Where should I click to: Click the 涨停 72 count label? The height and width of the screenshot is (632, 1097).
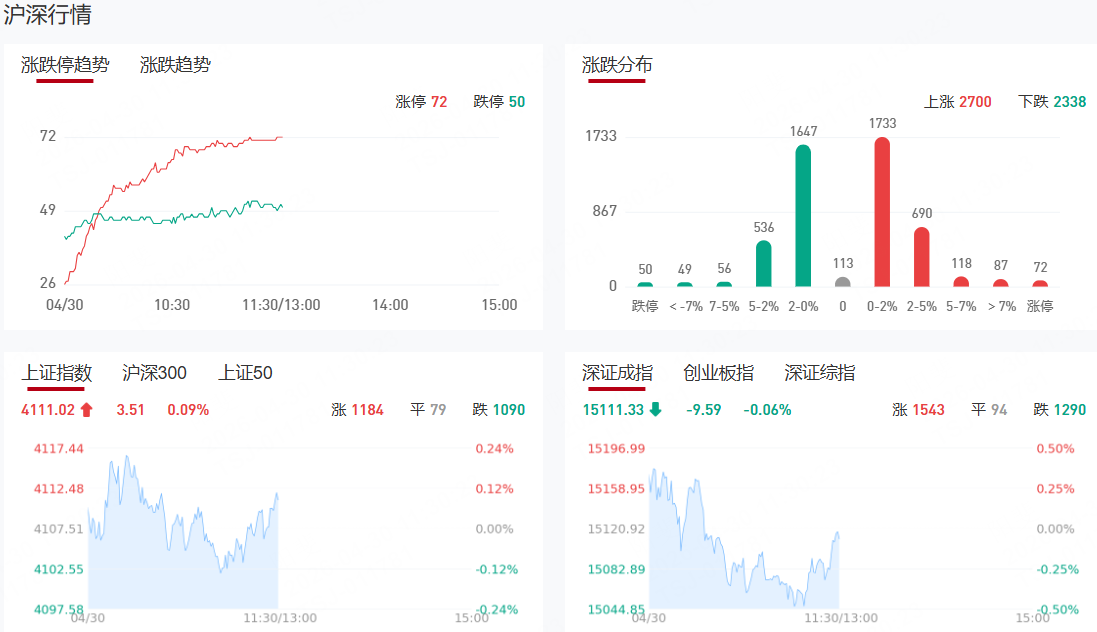coord(421,102)
